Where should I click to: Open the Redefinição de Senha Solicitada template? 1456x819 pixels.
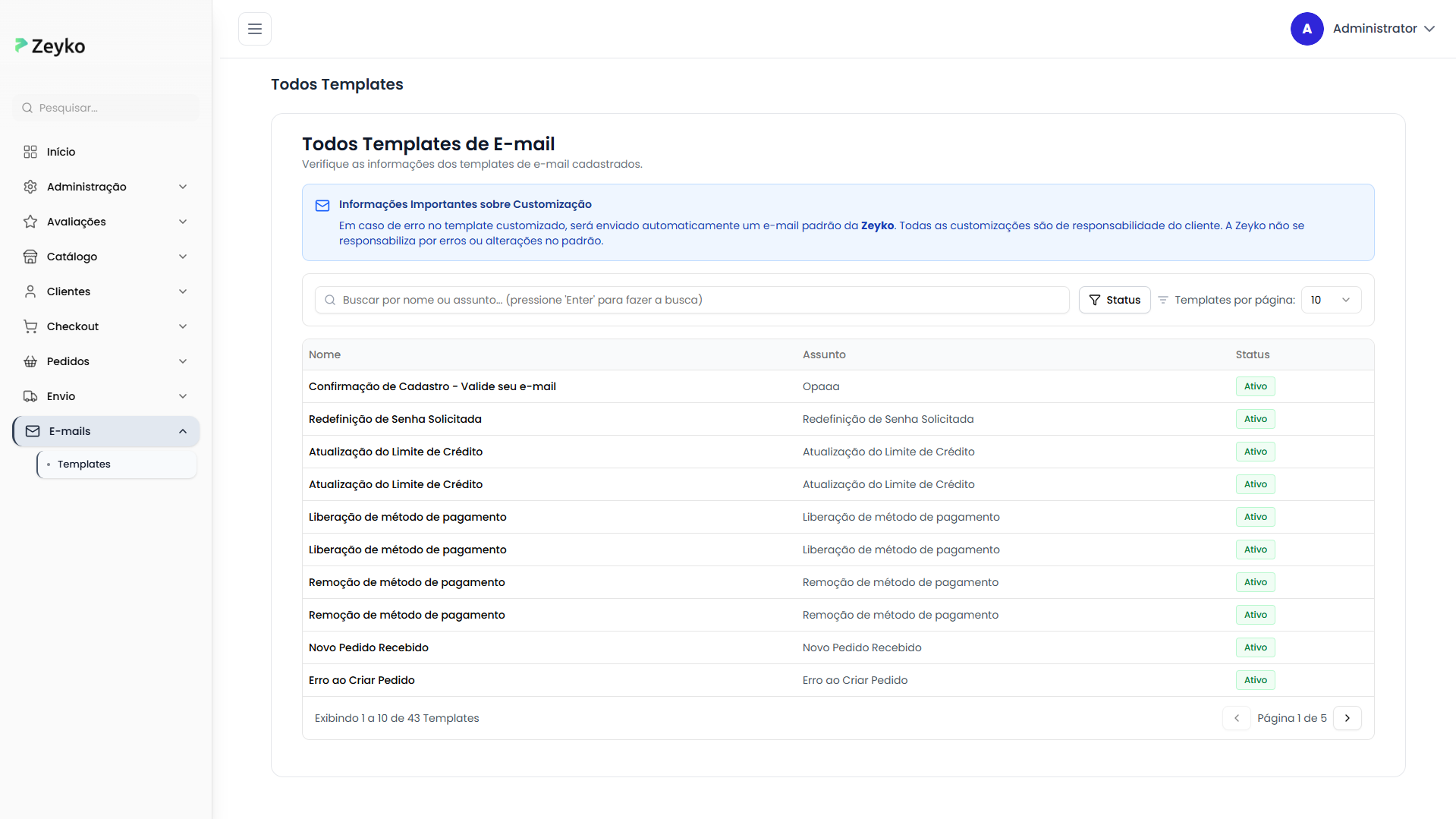[x=395, y=418]
